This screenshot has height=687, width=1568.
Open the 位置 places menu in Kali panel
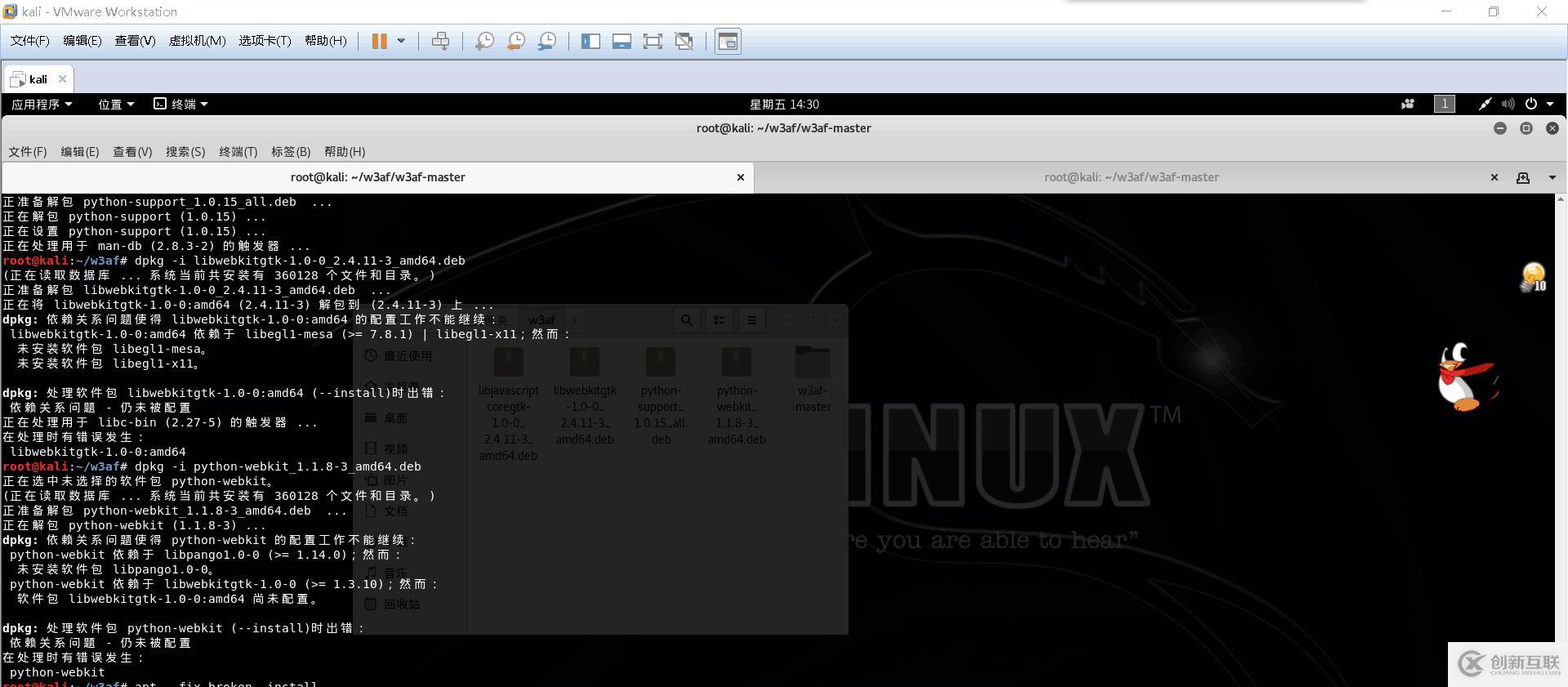pos(116,104)
